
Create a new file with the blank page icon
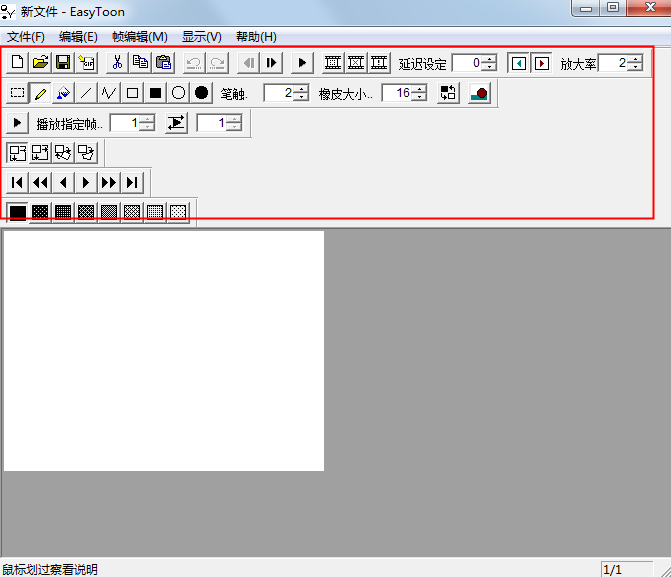pyautogui.click(x=18, y=63)
